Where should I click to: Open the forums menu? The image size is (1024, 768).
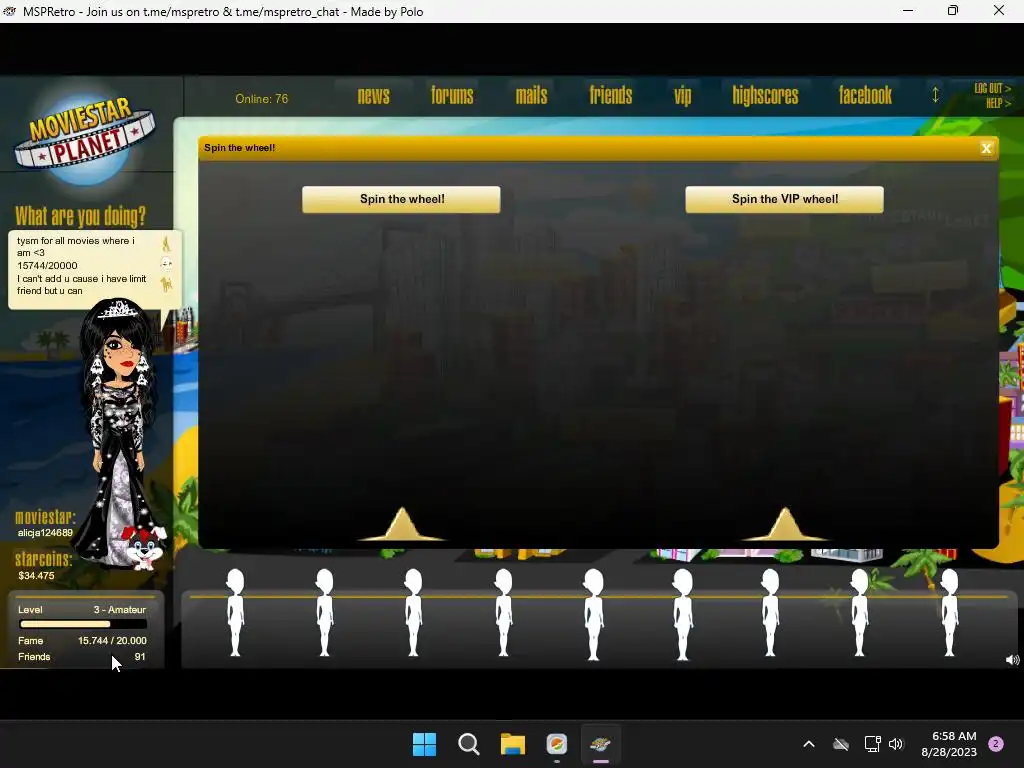[x=452, y=96]
